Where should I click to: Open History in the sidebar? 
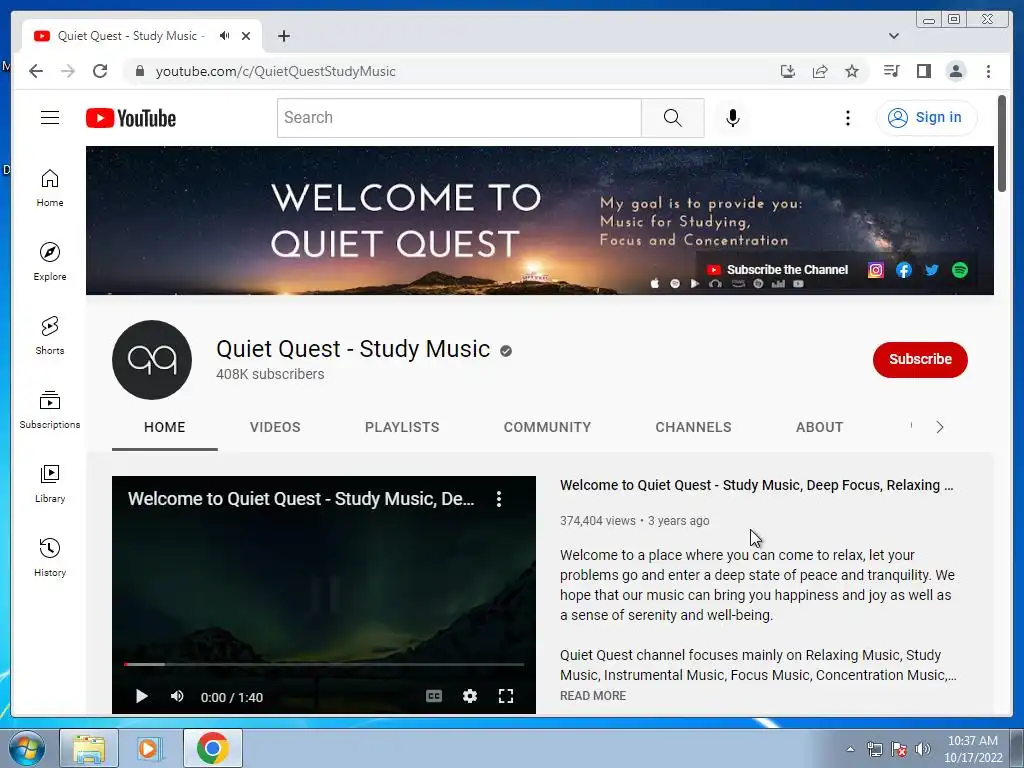[x=50, y=557]
